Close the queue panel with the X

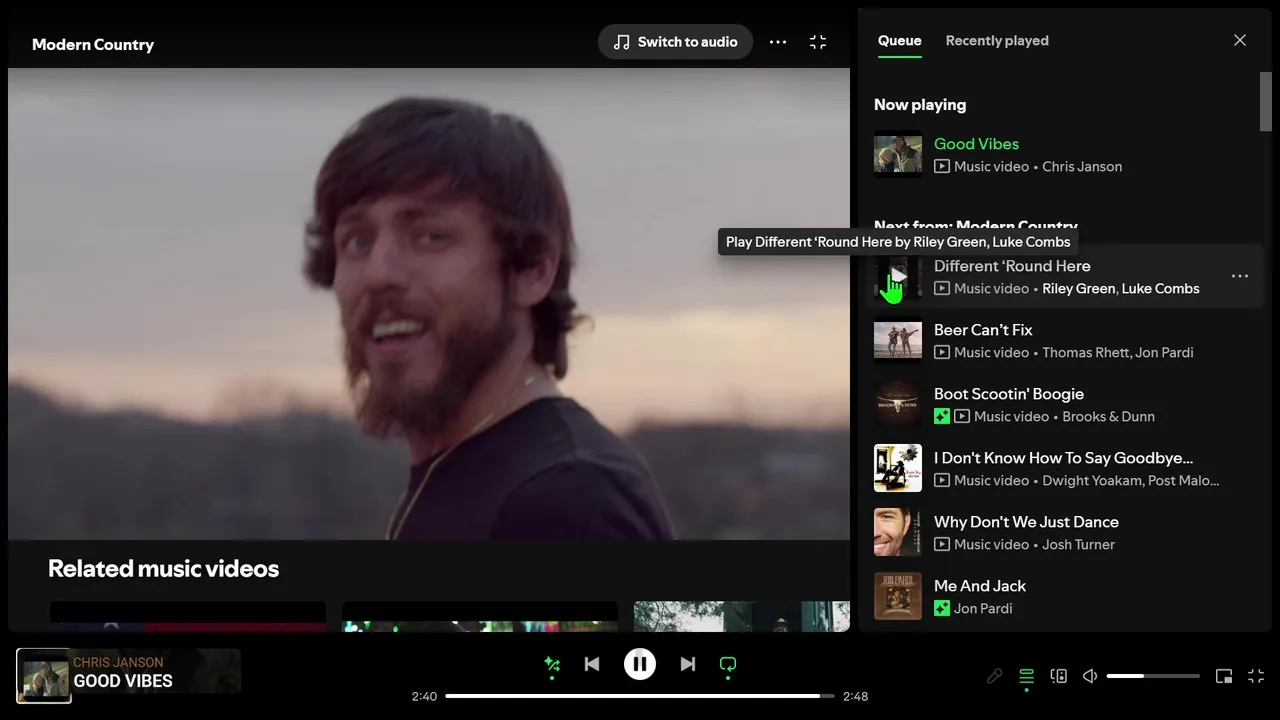click(x=1240, y=40)
